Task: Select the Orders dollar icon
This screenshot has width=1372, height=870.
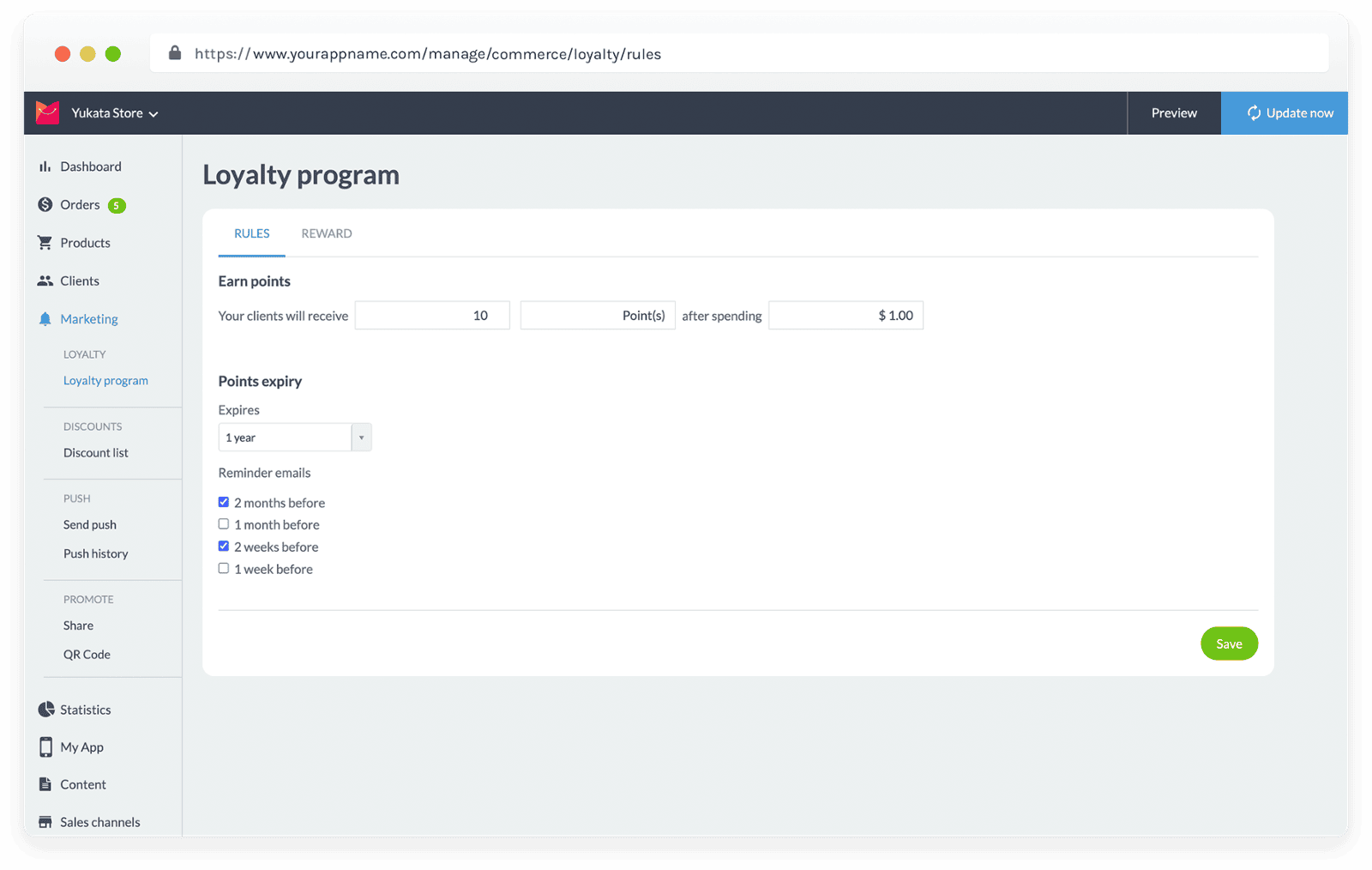Action: [x=45, y=204]
